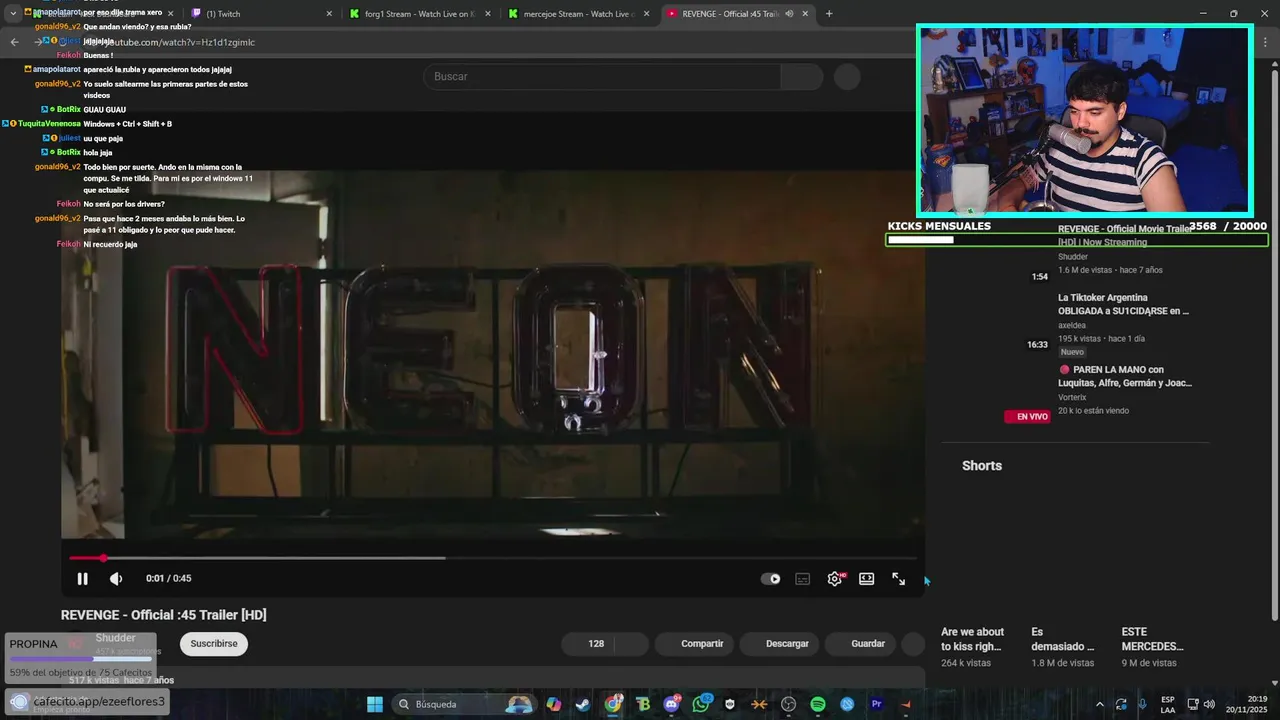This screenshot has height=720, width=1280.
Task: Open a new browser tab
Action: (829, 14)
